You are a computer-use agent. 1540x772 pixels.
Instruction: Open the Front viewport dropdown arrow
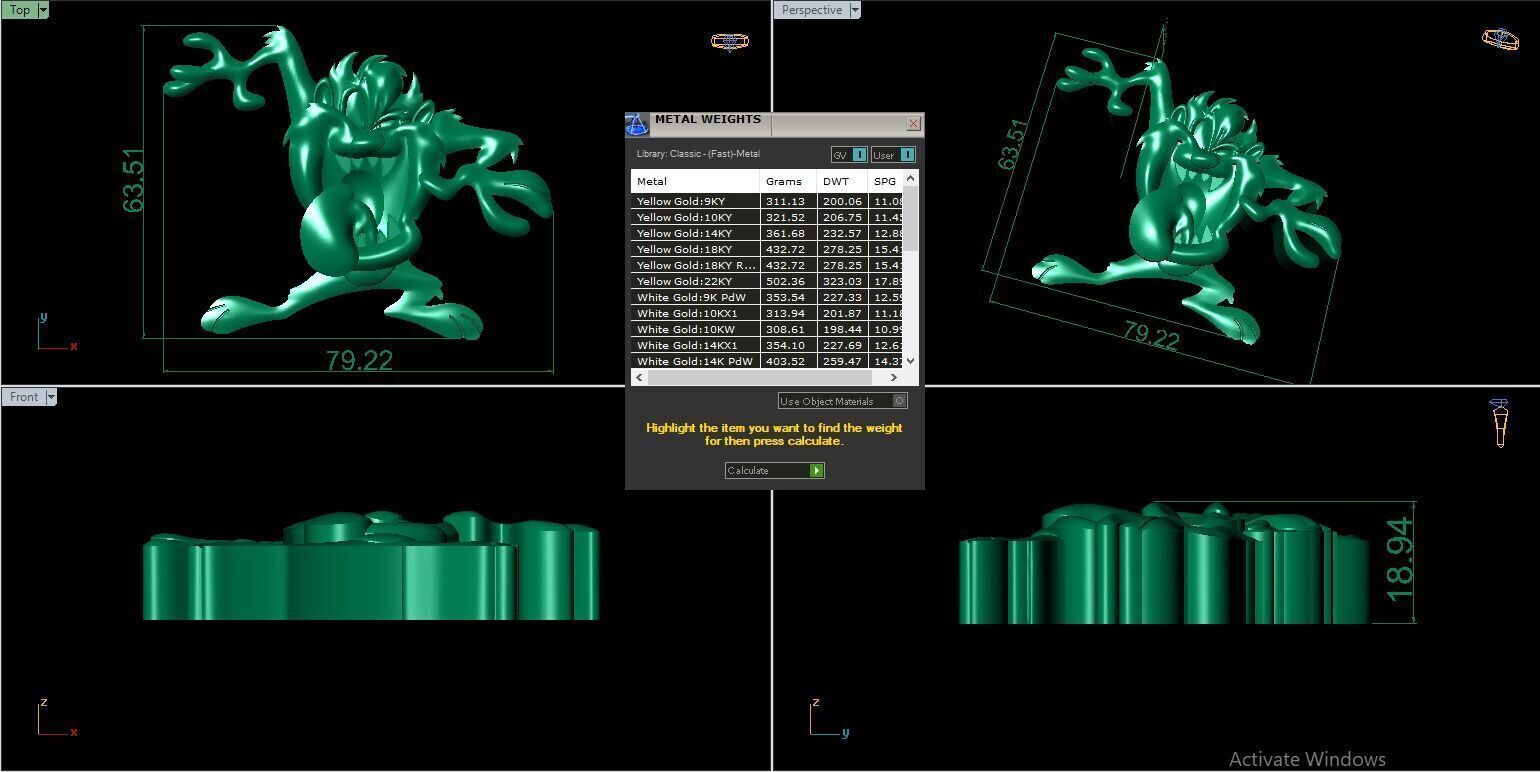click(51, 397)
